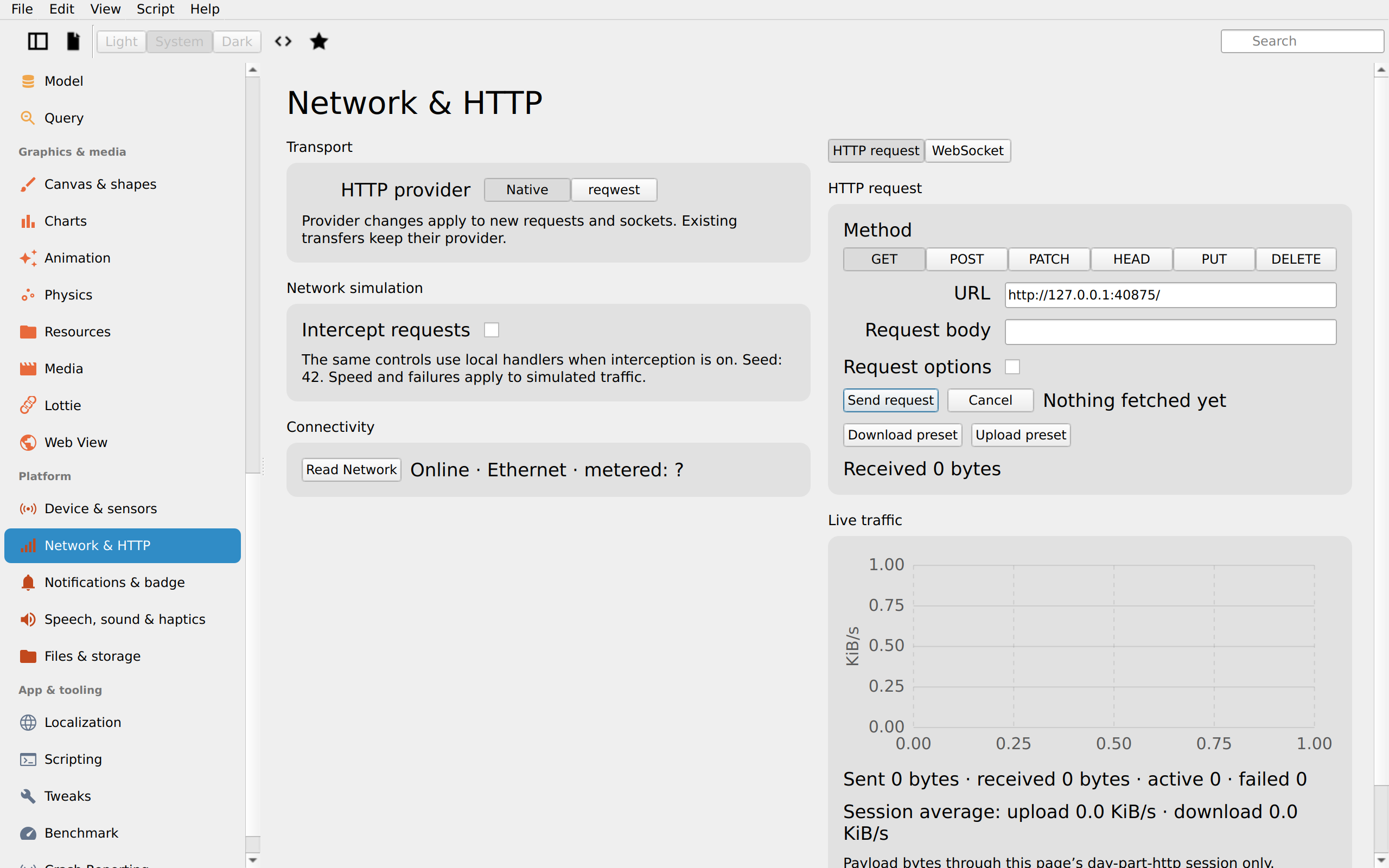Image resolution: width=1389 pixels, height=868 pixels.
Task: Click the Send request button
Action: tap(890, 401)
